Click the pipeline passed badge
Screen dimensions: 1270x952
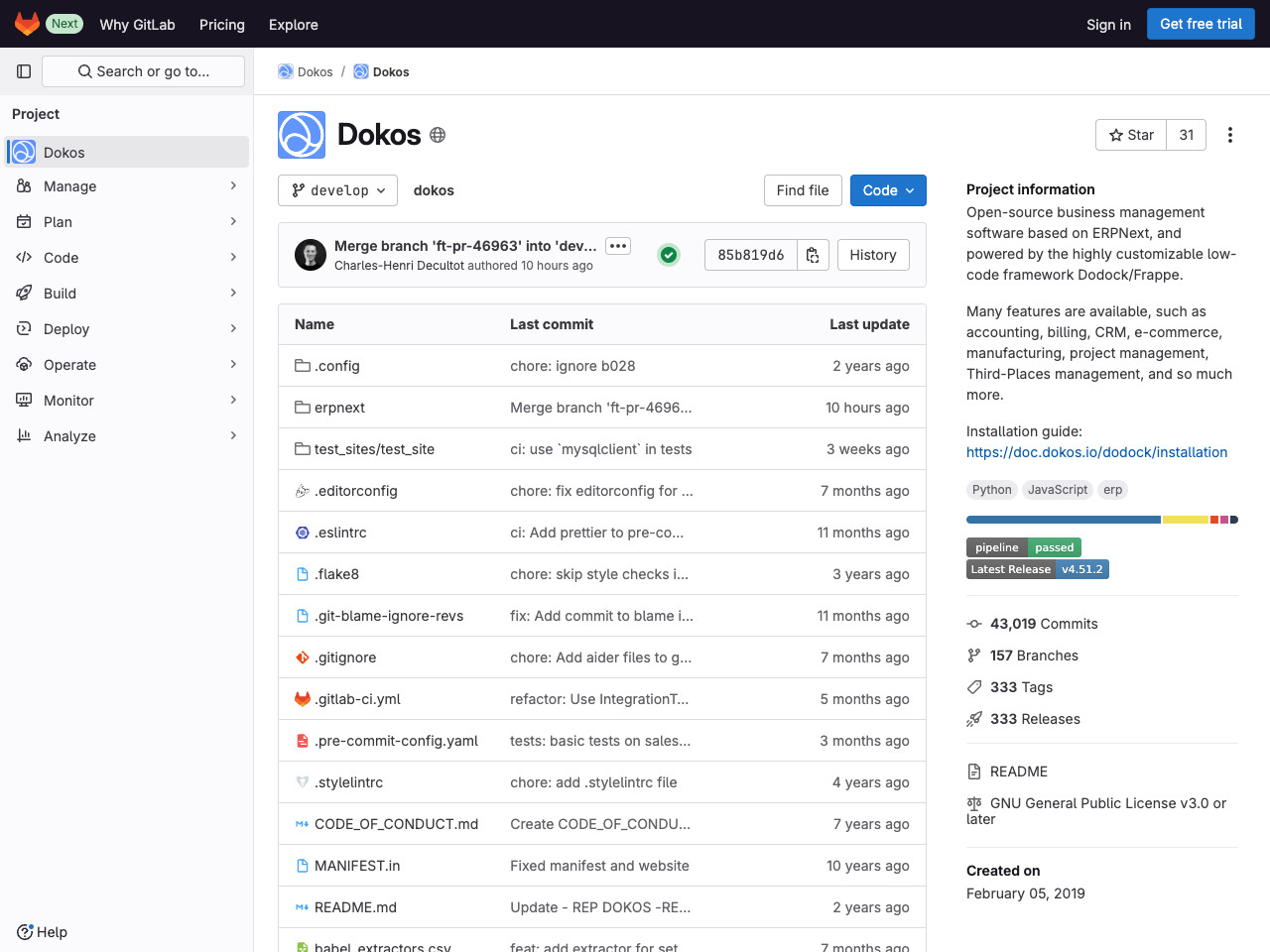coord(1024,547)
